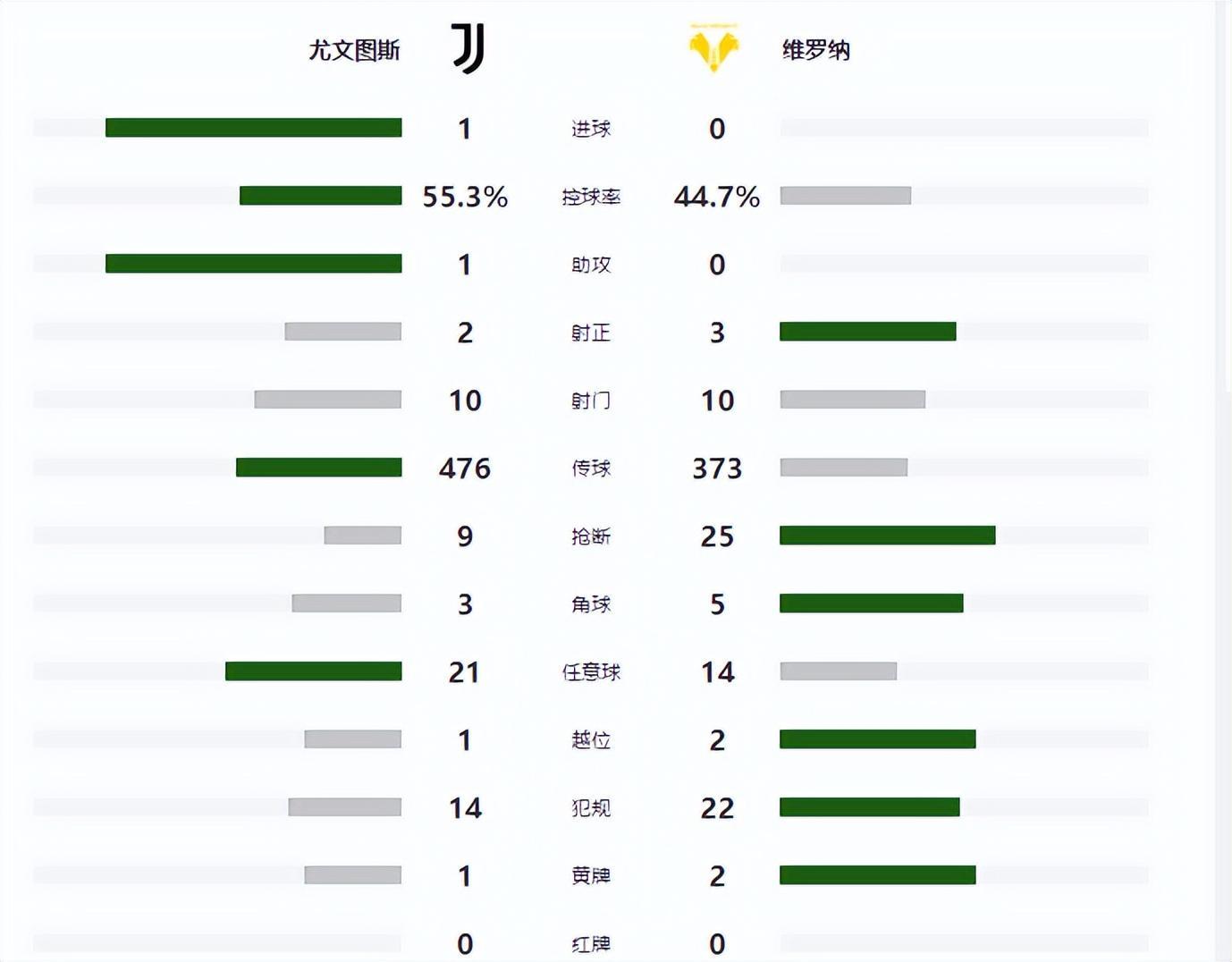Select the 黄牌 stat label
This screenshot has height=962, width=1232.
pyautogui.click(x=591, y=876)
